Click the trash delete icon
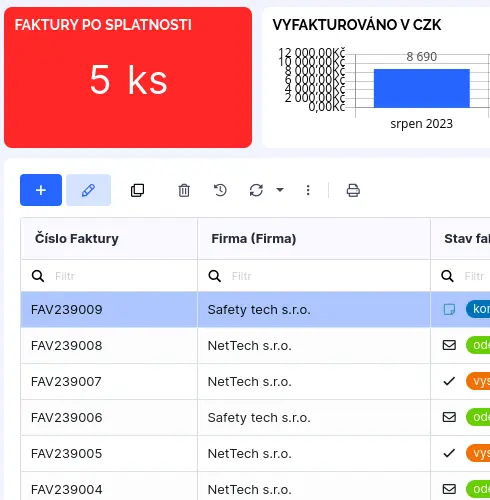The height and width of the screenshot is (500, 490). click(184, 190)
